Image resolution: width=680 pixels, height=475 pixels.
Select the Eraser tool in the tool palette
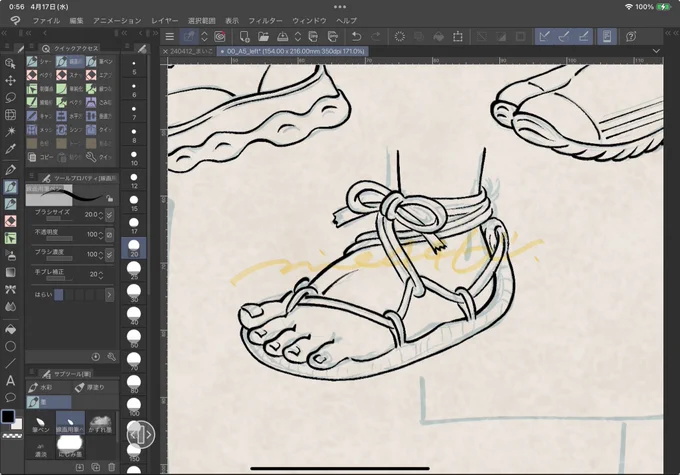tap(10, 221)
